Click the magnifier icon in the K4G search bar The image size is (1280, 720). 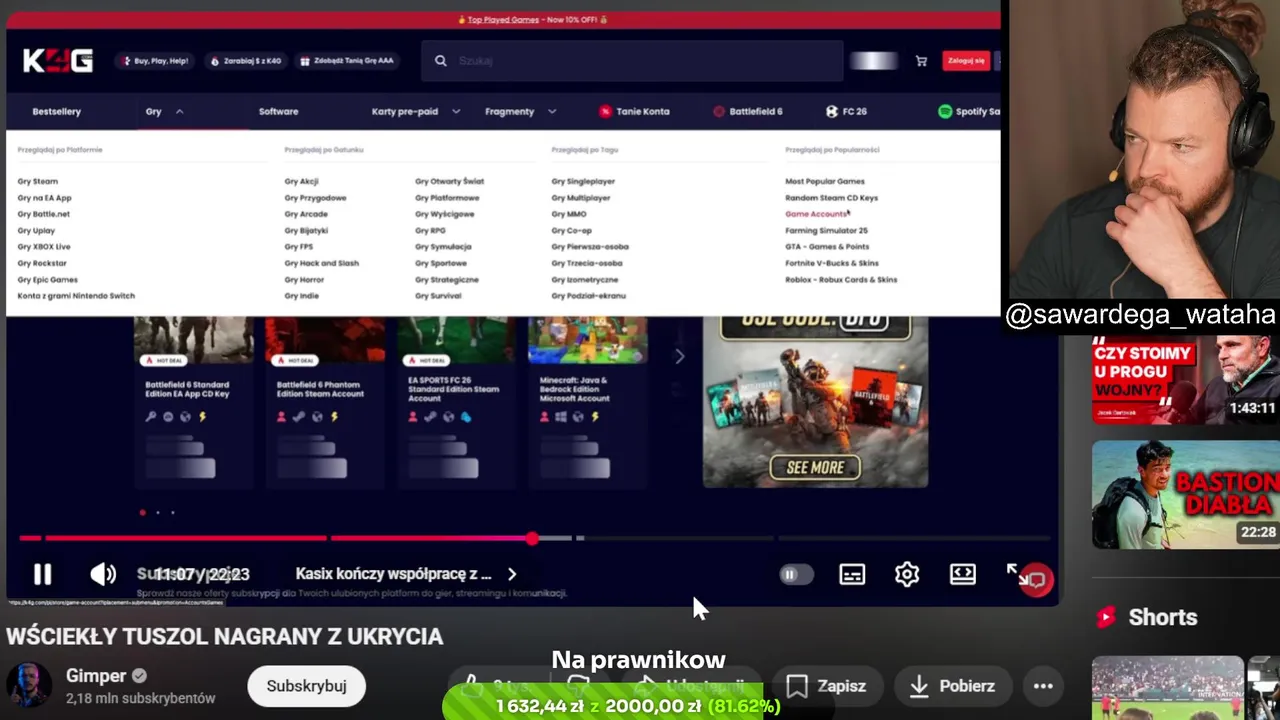440,61
